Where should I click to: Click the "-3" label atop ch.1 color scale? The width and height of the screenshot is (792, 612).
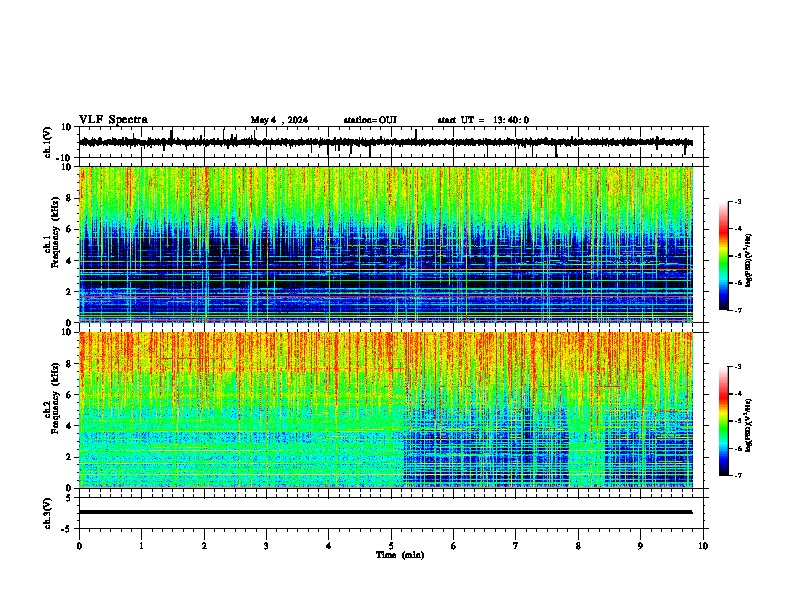click(737, 201)
